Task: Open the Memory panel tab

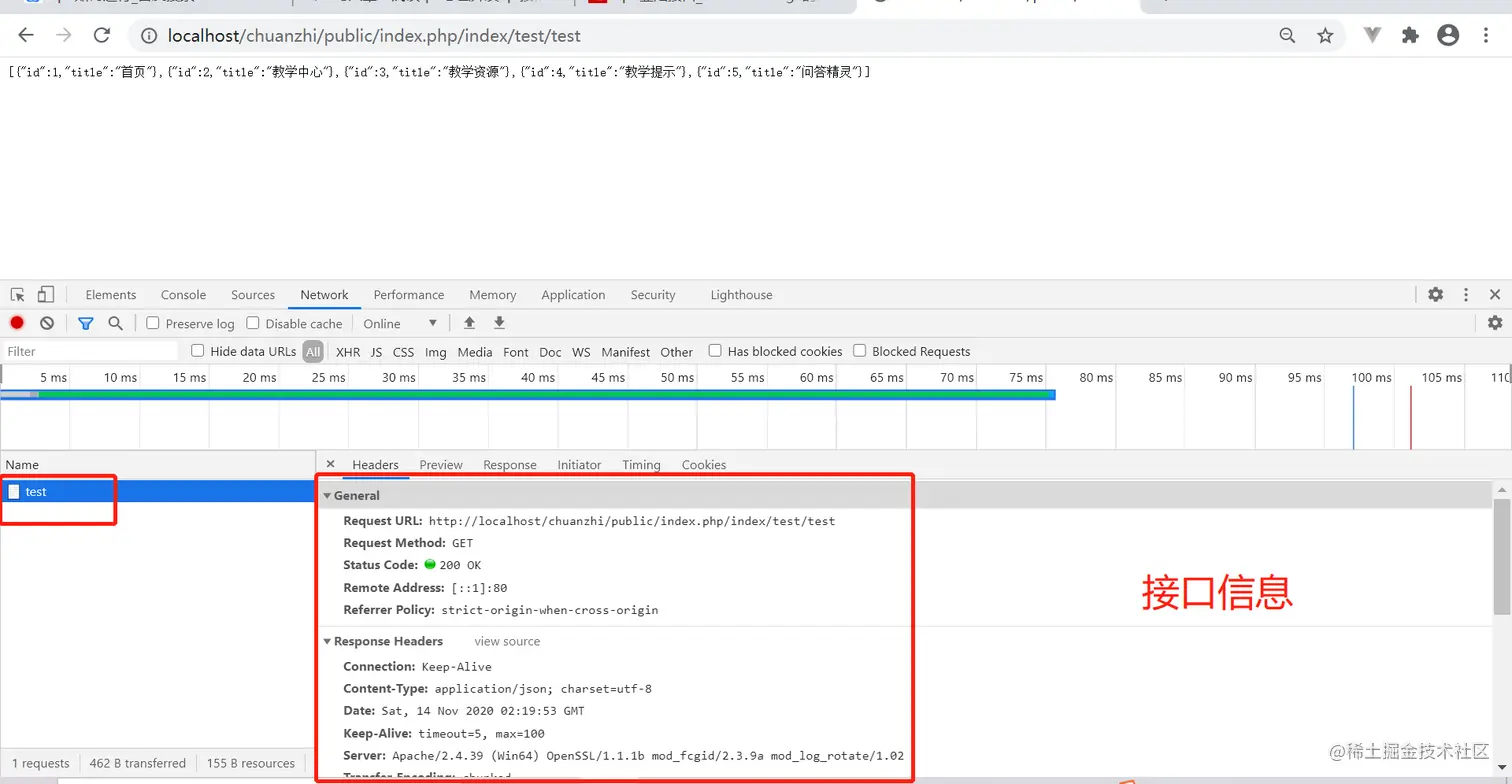Action: point(493,295)
